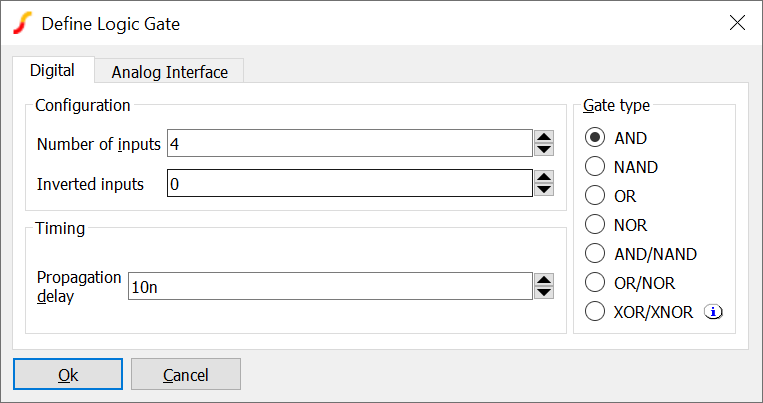Increase the Inverted inputs value
This screenshot has width=763, height=403.
tap(544, 177)
